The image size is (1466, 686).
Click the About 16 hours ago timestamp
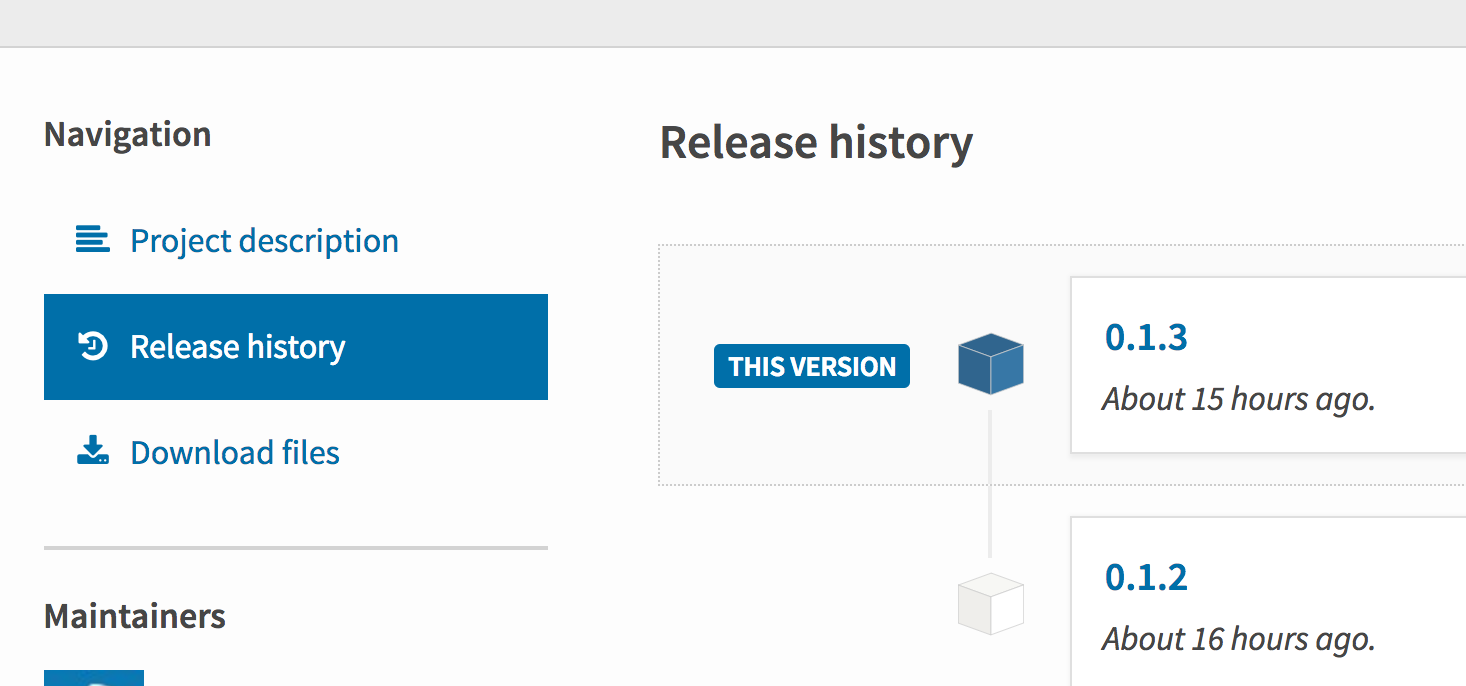pyautogui.click(x=1238, y=639)
